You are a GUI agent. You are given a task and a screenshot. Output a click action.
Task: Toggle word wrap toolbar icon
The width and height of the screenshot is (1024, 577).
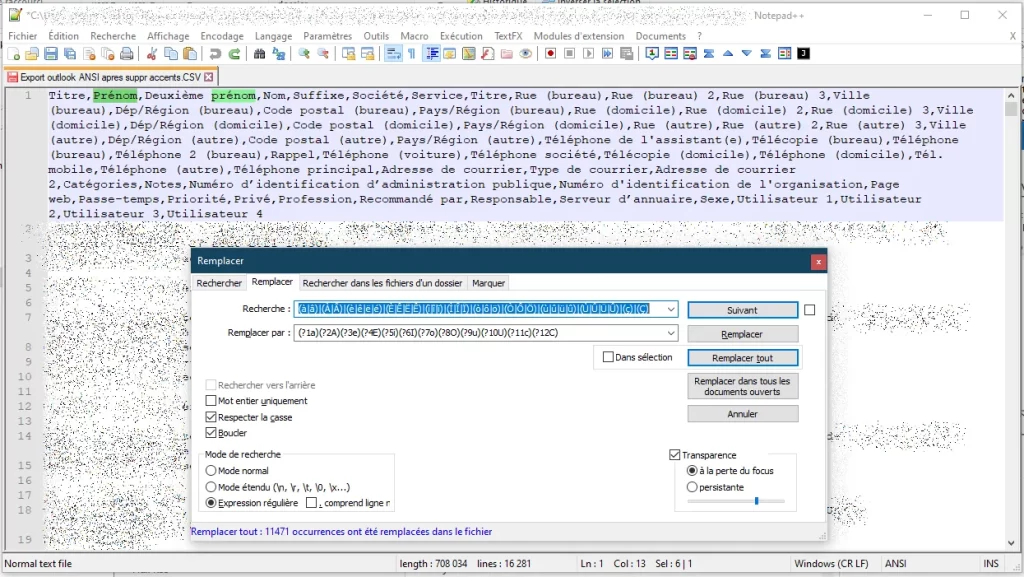click(393, 54)
